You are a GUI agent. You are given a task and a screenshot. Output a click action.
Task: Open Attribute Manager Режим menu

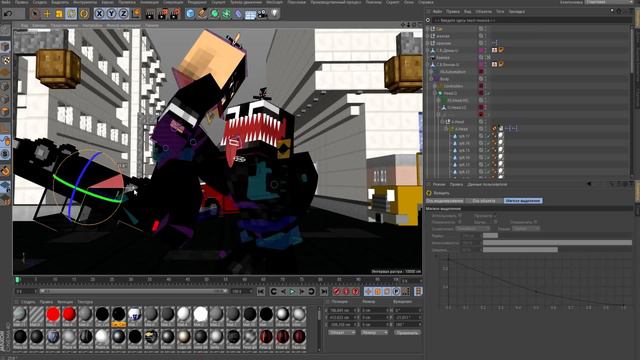pyautogui.click(x=439, y=184)
